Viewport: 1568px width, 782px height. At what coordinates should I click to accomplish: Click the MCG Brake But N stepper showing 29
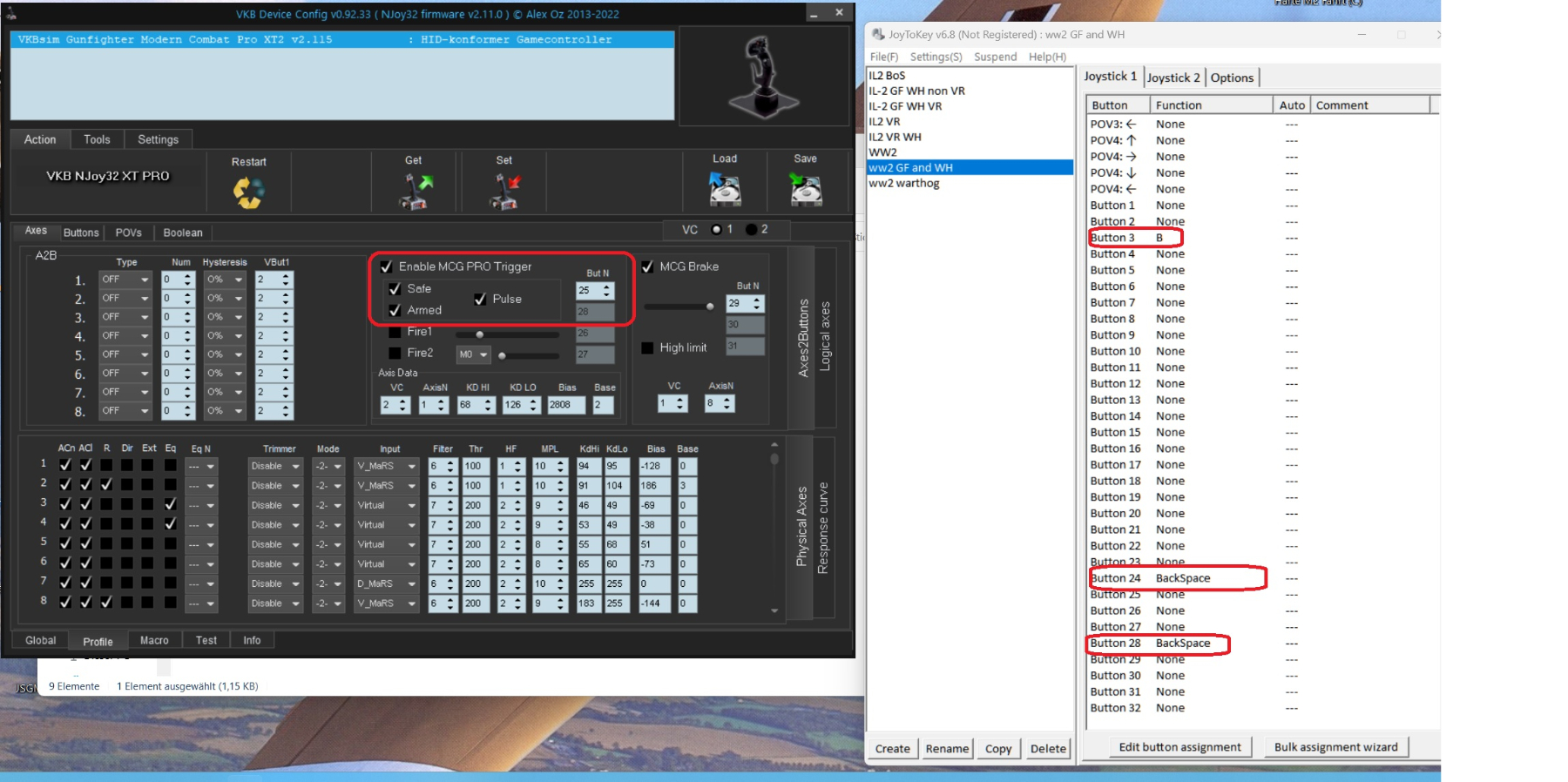pos(746,303)
